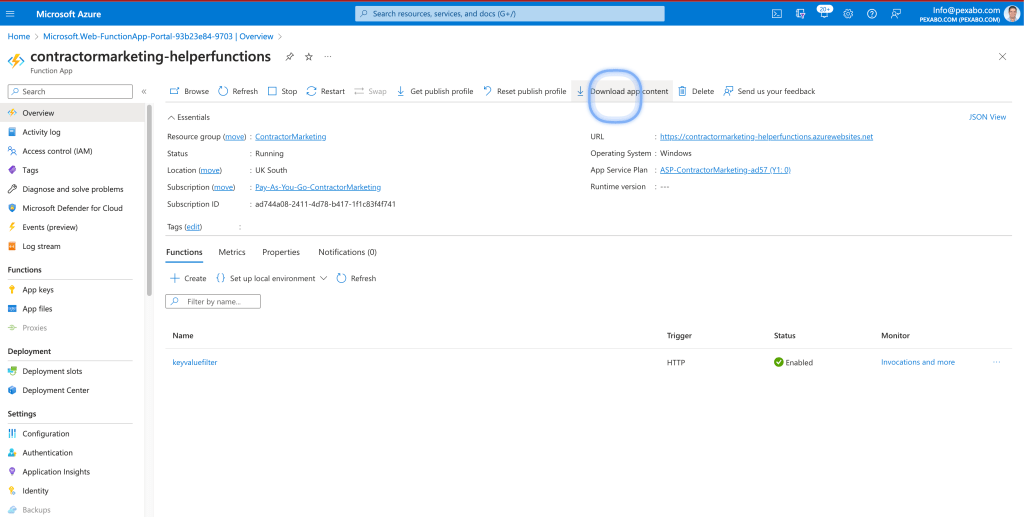
Task: Click Browse in the command bar
Action: 189,91
